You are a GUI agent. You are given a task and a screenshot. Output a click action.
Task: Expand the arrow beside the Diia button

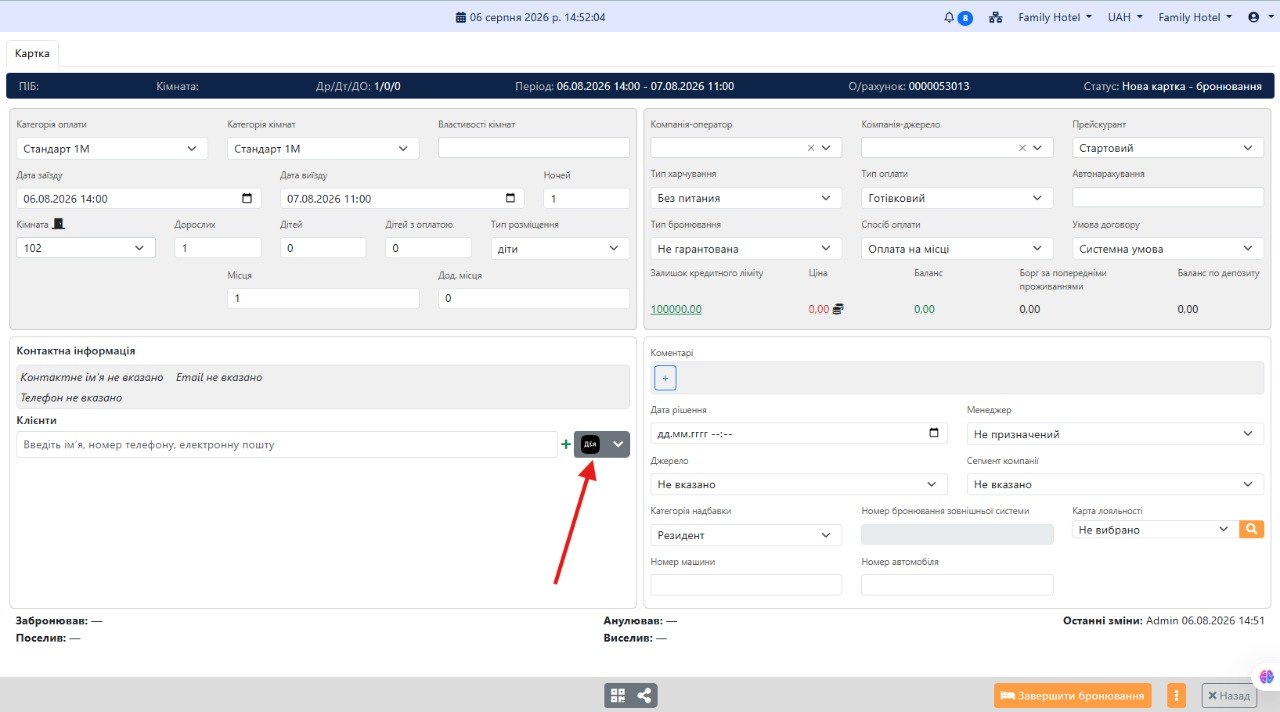point(617,445)
